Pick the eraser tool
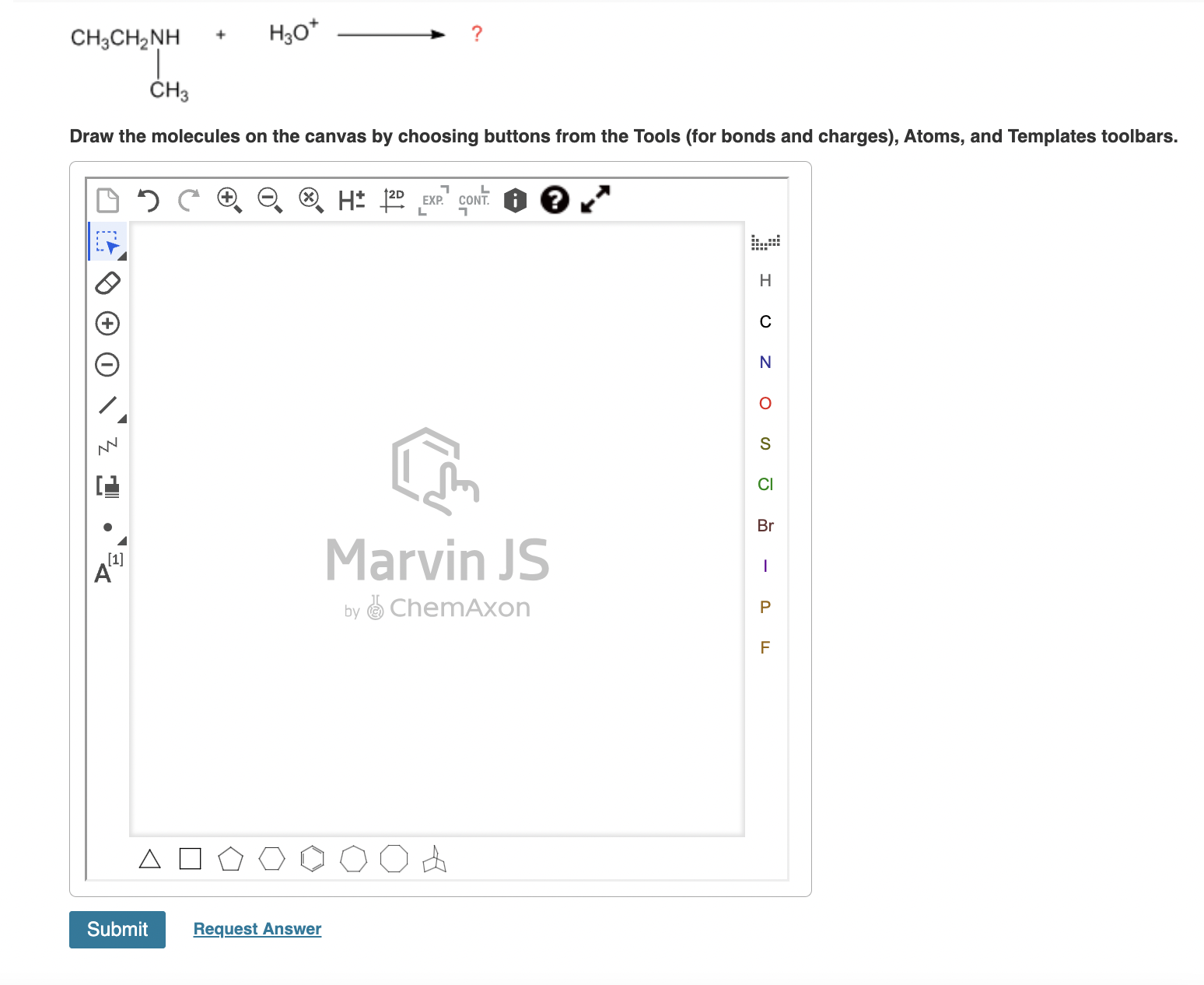Image resolution: width=1204 pixels, height=985 pixels. [x=107, y=283]
